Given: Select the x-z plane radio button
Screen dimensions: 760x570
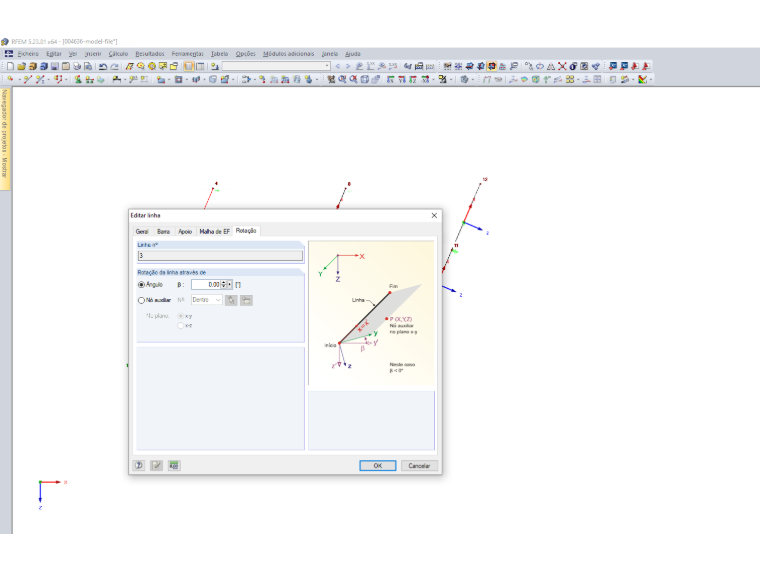Looking at the screenshot, I should pyautogui.click(x=181, y=326).
